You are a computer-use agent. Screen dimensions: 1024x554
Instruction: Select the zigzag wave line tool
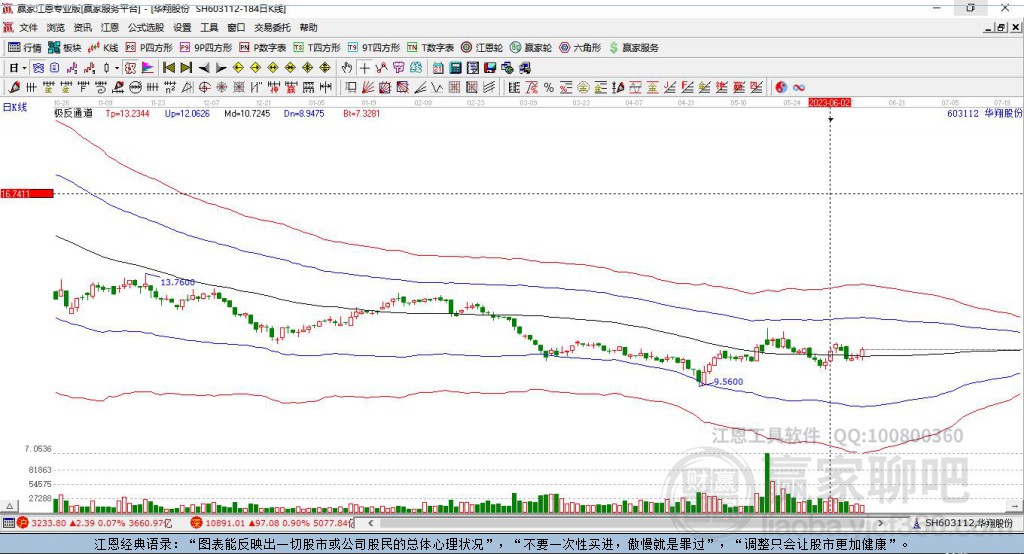[x=437, y=87]
